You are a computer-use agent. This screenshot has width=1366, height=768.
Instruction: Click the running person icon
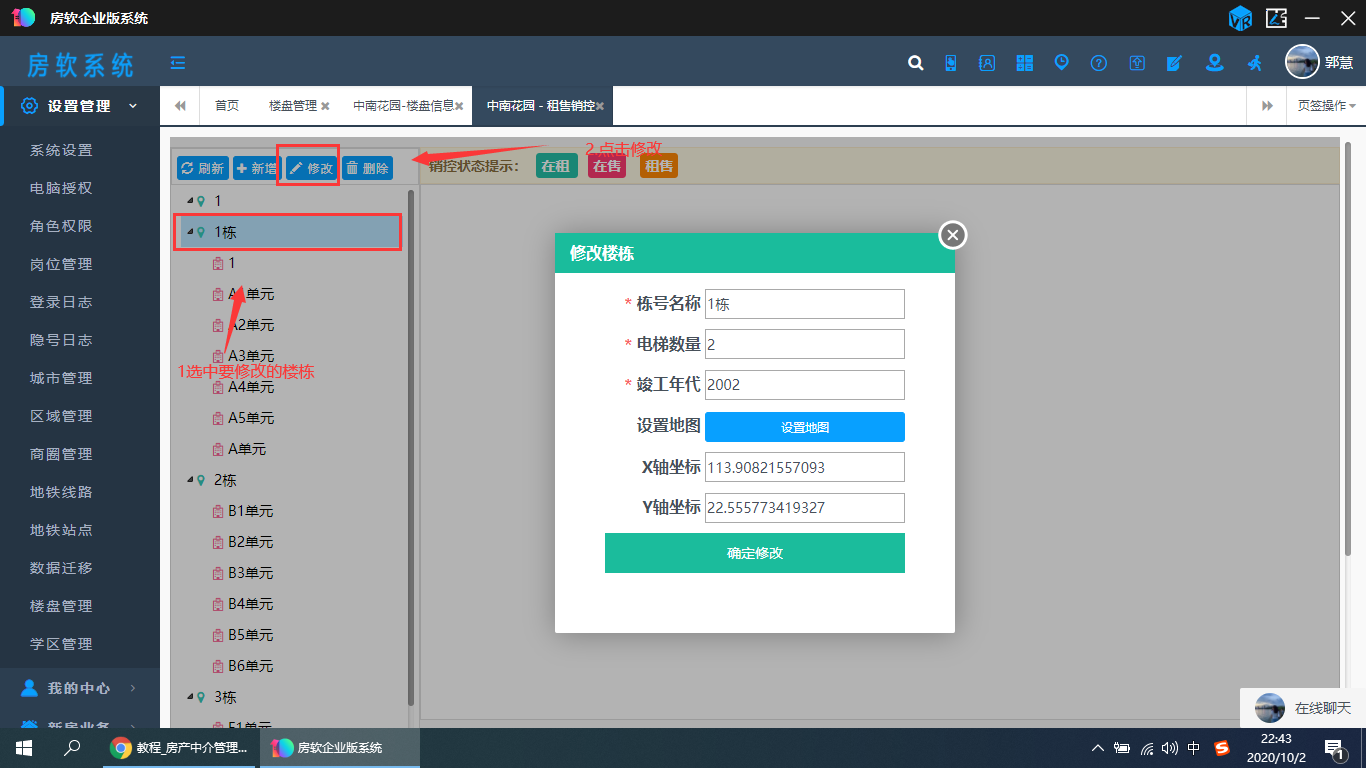click(x=1254, y=63)
